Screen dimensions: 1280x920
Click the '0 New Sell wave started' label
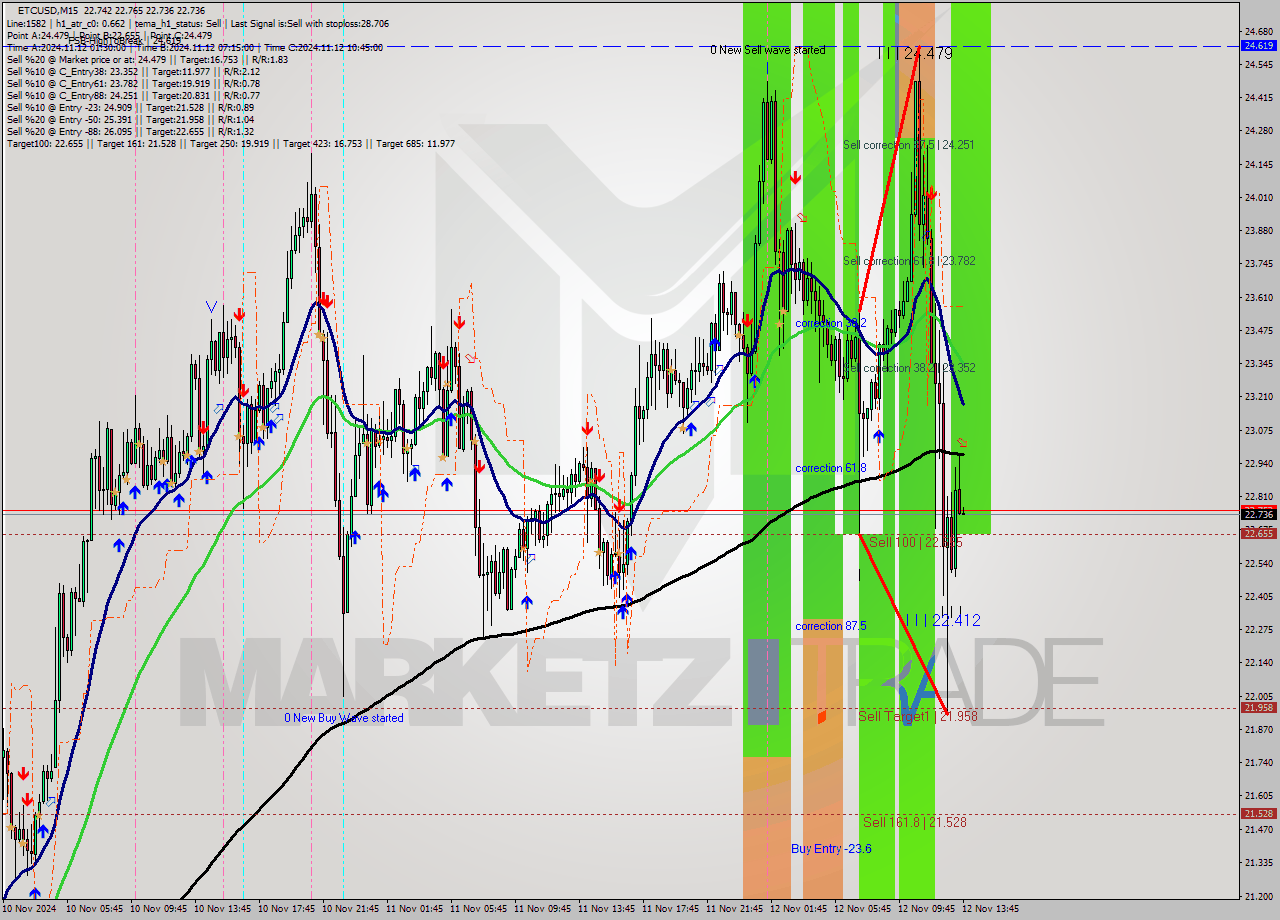point(768,50)
